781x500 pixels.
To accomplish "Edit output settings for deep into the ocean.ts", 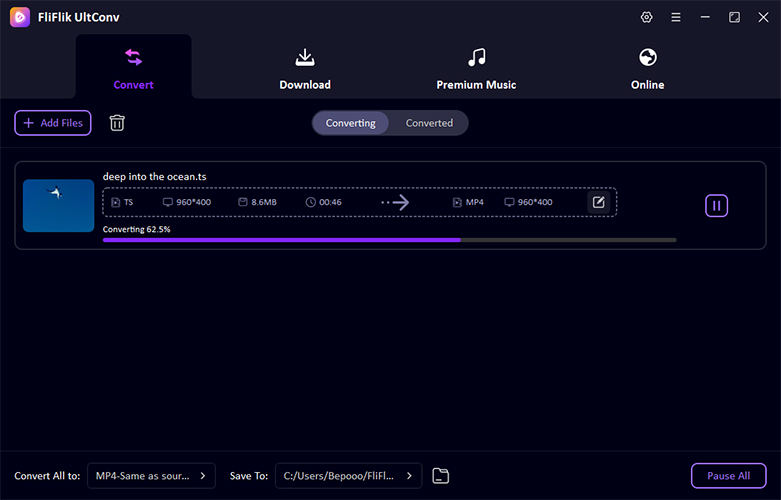I will [598, 202].
